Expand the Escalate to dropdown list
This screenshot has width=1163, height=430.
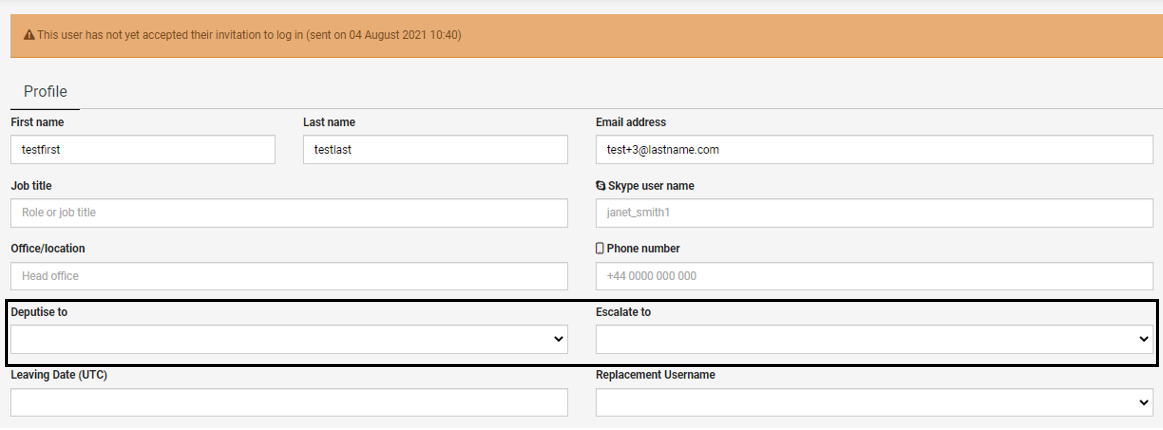click(874, 339)
